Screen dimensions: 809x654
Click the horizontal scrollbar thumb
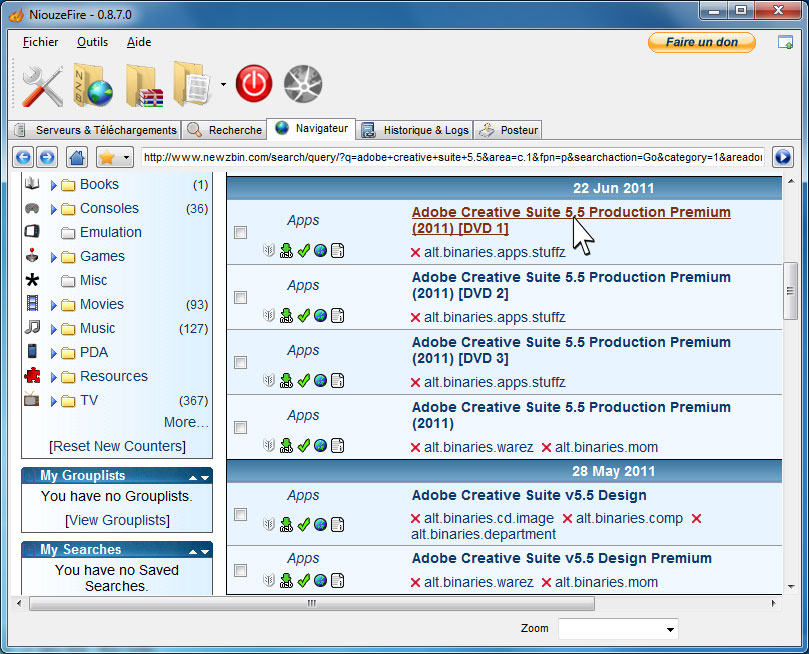(312, 603)
